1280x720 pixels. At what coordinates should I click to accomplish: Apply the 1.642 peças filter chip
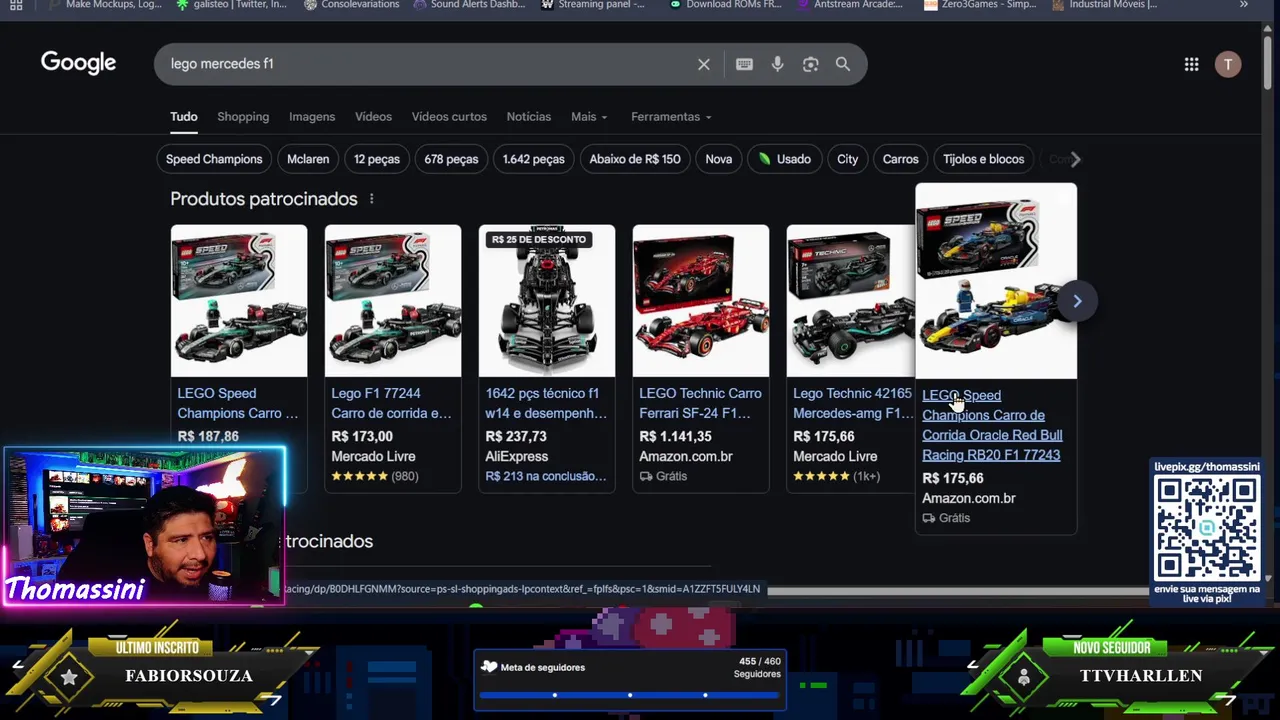(x=533, y=159)
